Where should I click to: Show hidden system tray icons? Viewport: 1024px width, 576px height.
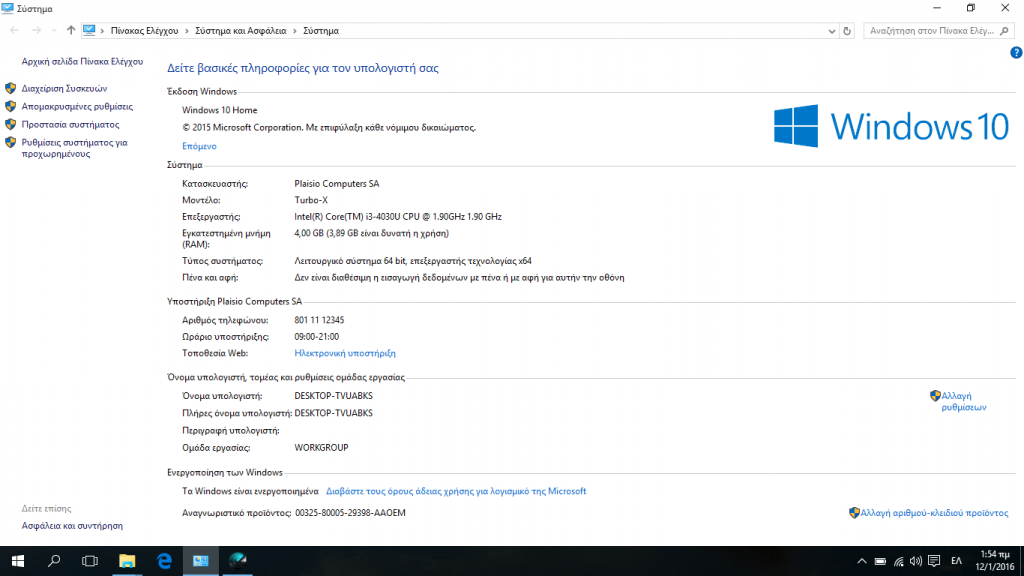point(862,561)
